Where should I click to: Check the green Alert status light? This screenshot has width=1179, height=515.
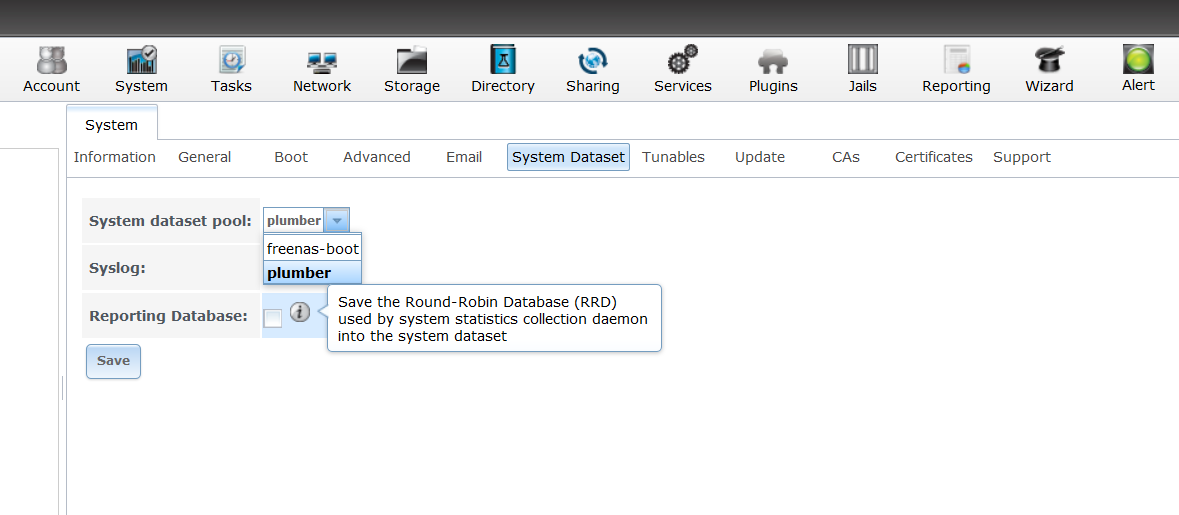pos(1138,59)
